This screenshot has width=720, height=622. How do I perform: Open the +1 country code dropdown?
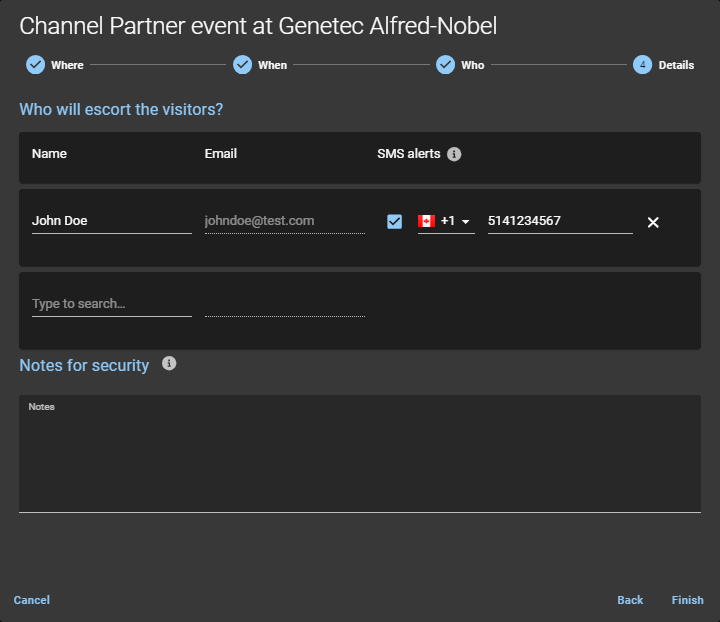click(x=465, y=222)
